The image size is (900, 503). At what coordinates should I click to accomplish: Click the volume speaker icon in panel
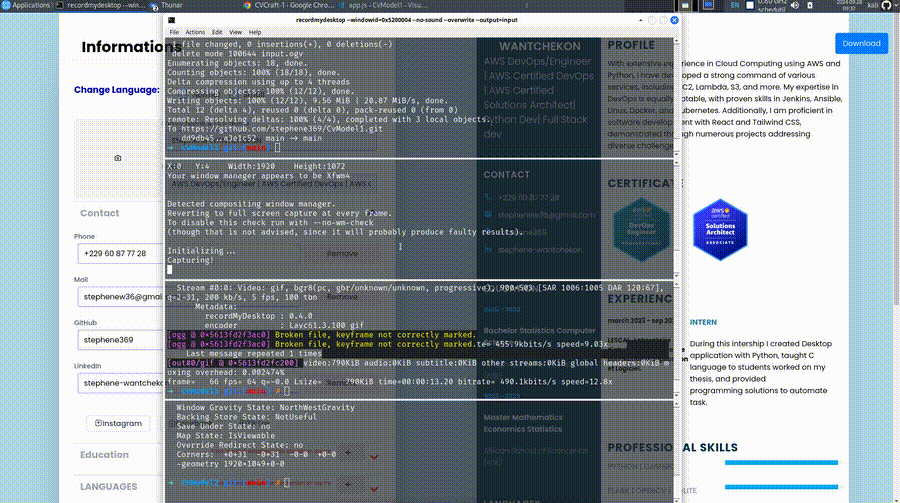tap(795, 5)
